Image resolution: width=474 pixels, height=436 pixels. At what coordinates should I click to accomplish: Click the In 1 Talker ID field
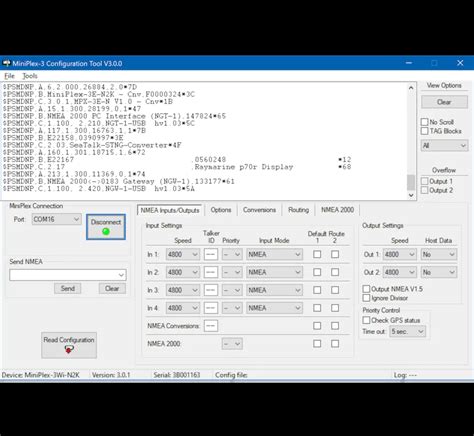pos(211,254)
